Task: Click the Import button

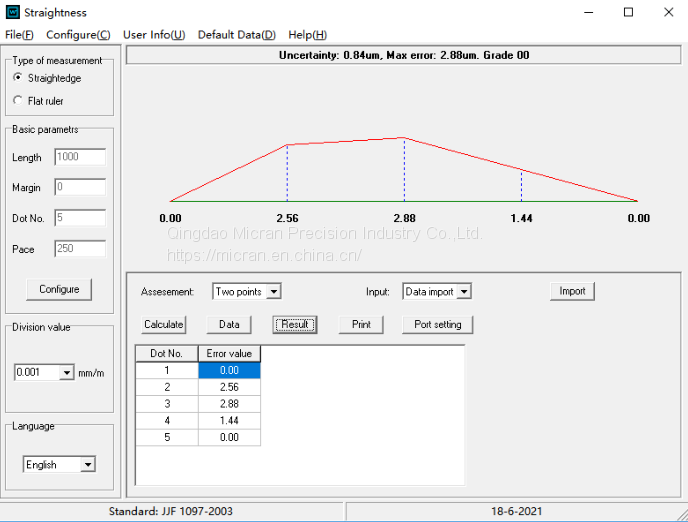Action: 572,291
